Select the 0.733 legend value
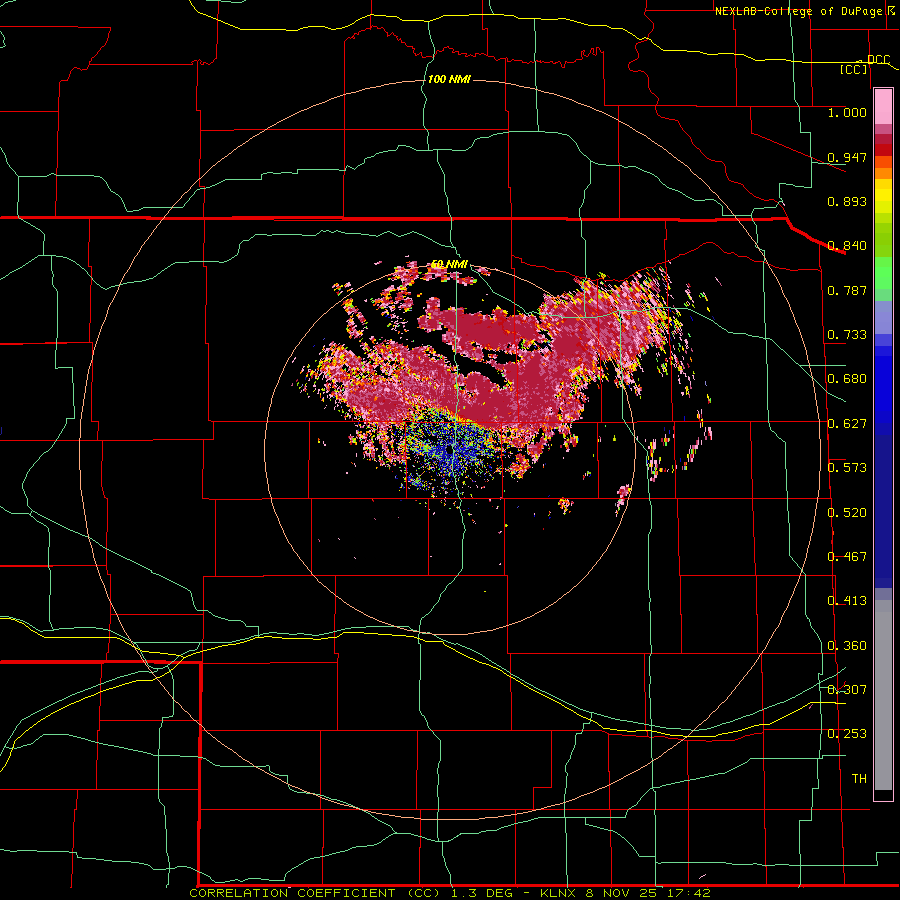The image size is (900, 900). coord(847,335)
